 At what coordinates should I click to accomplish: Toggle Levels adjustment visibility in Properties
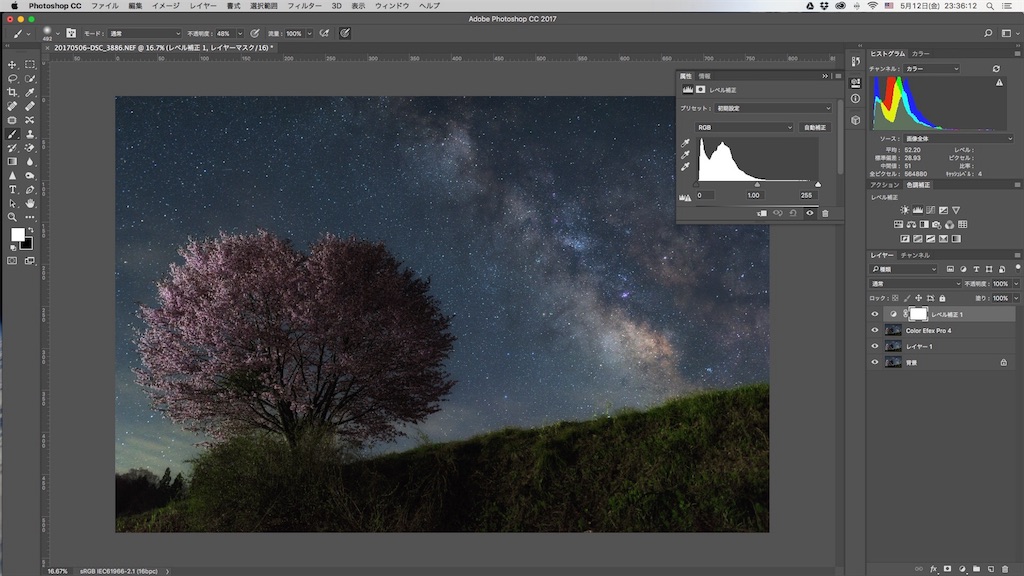point(810,214)
